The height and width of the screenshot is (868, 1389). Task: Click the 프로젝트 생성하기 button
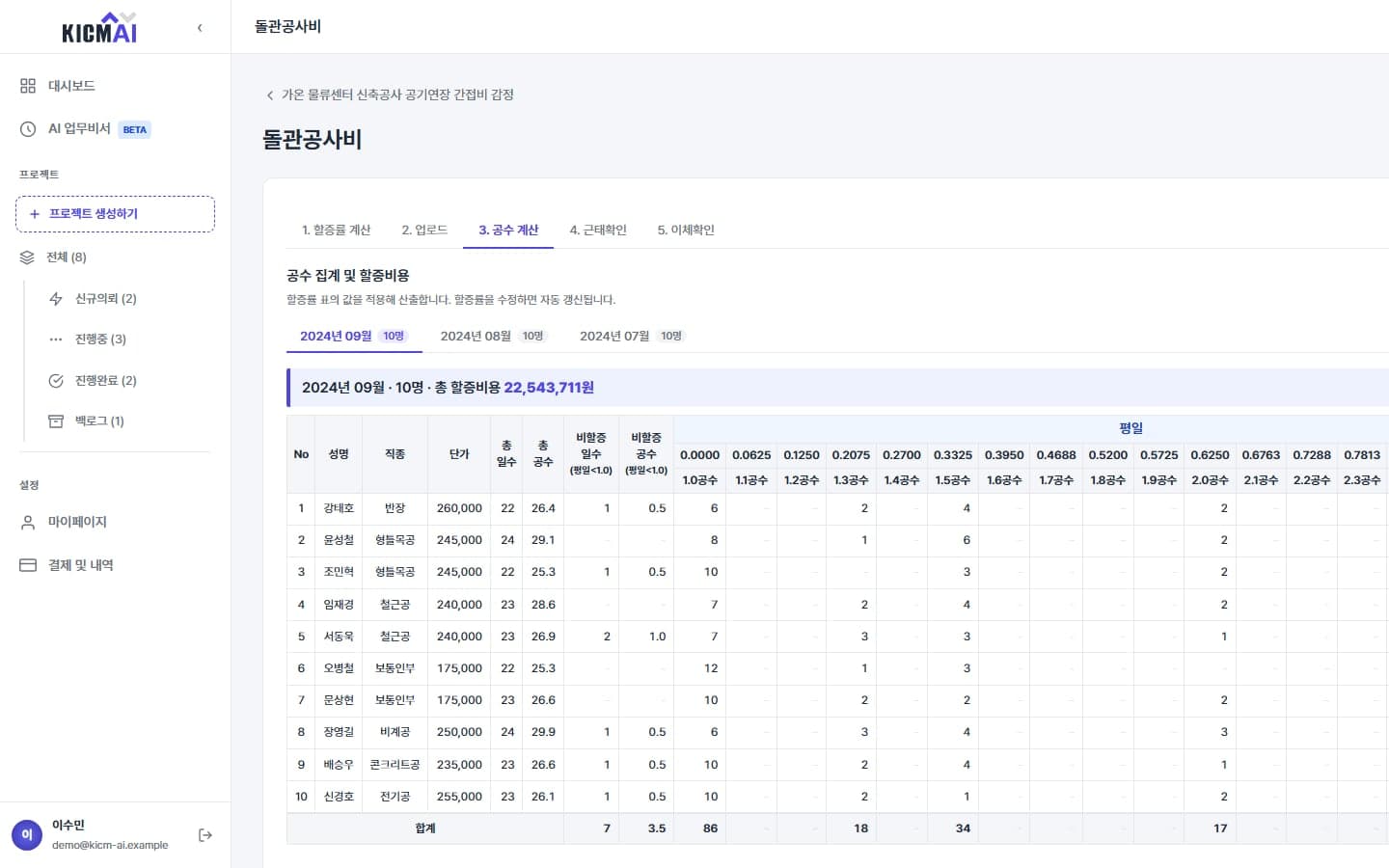tap(115, 214)
